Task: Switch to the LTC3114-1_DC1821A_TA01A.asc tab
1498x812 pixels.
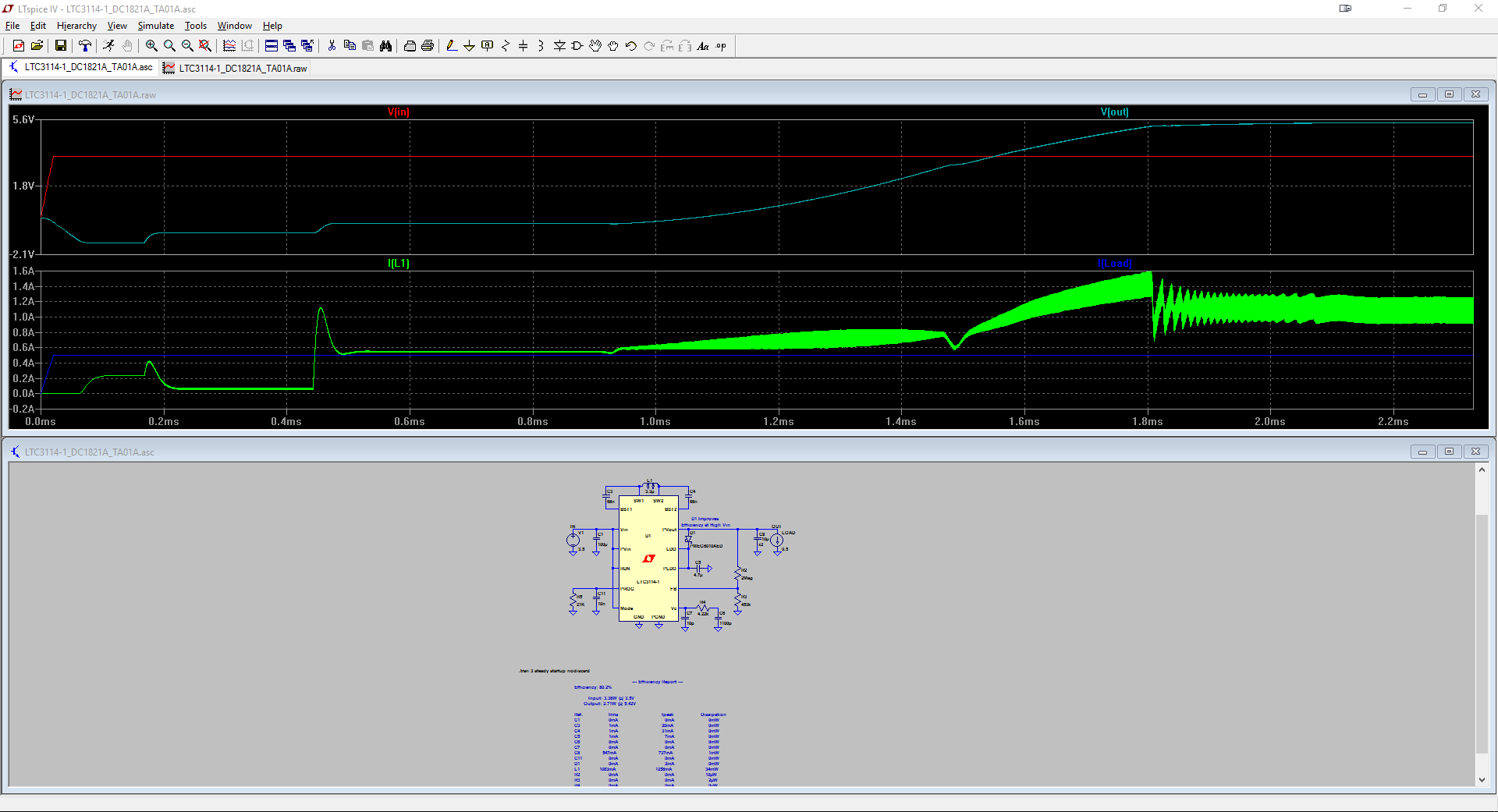Action: click(80, 67)
